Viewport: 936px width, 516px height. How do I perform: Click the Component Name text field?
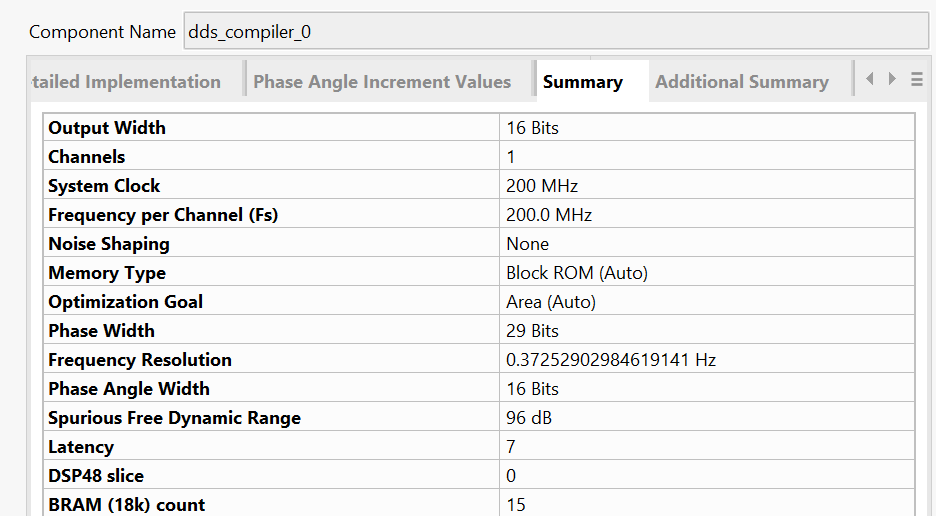pos(555,31)
